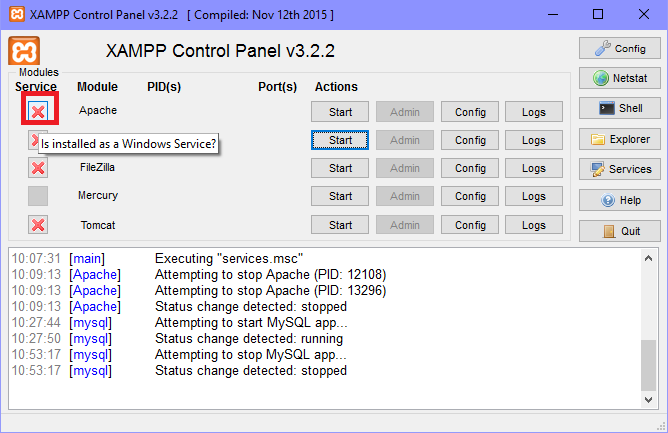Launch the Shell terminal
Screen dimensions: 668x433
[x=619, y=108]
